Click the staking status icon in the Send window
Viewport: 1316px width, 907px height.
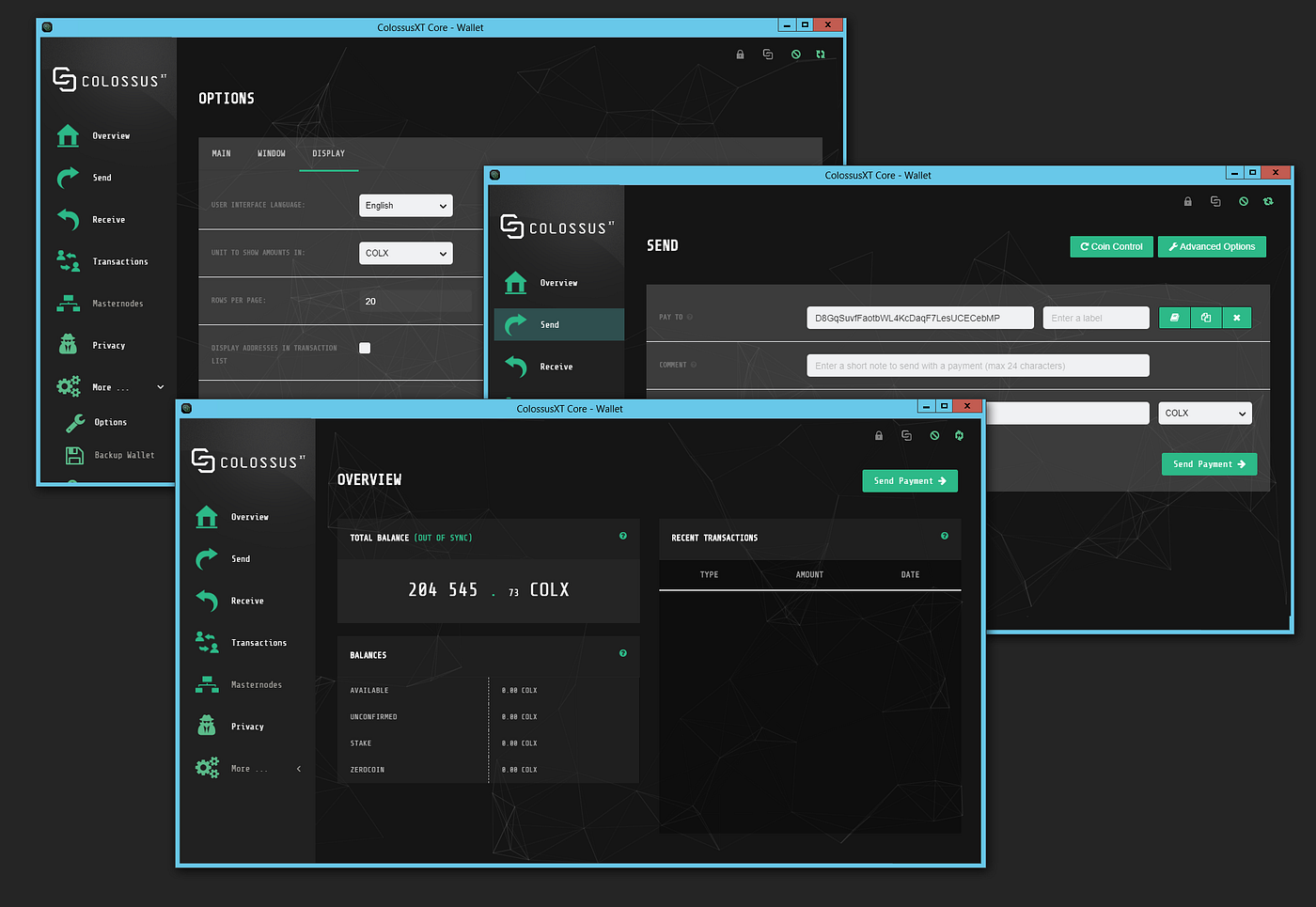click(1243, 201)
